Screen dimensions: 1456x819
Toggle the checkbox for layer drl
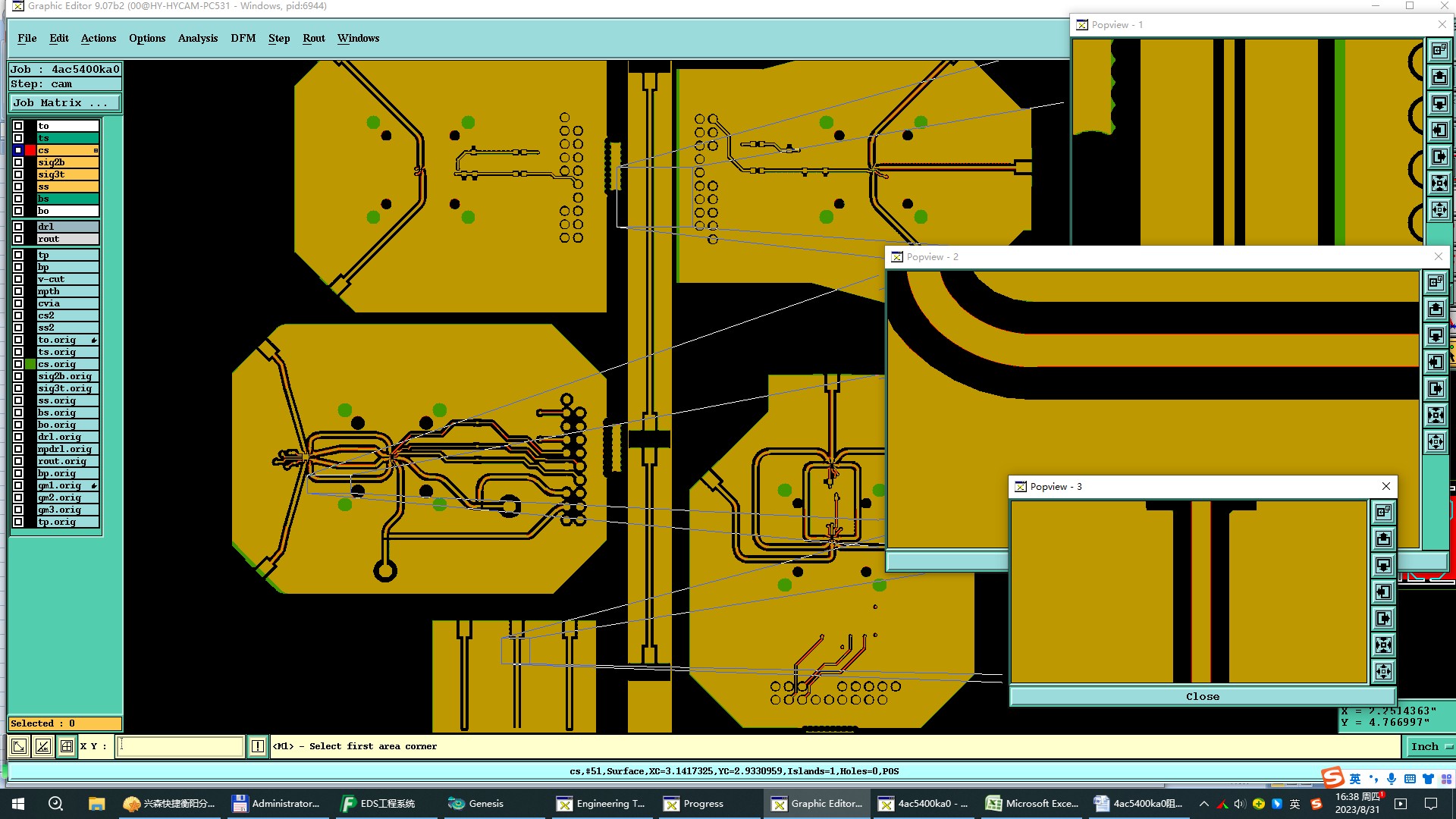tap(18, 227)
